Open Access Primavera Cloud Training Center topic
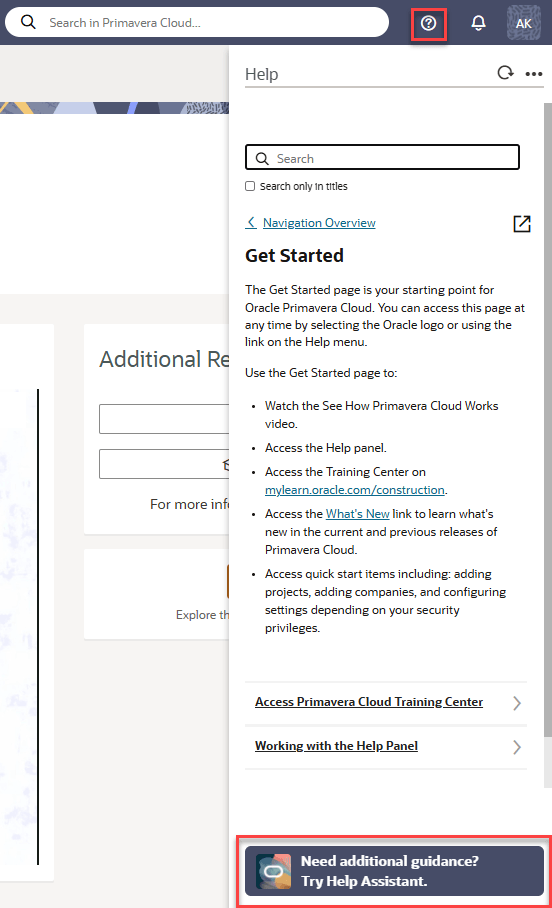Screen dimensions: 552x908 click(x=369, y=702)
